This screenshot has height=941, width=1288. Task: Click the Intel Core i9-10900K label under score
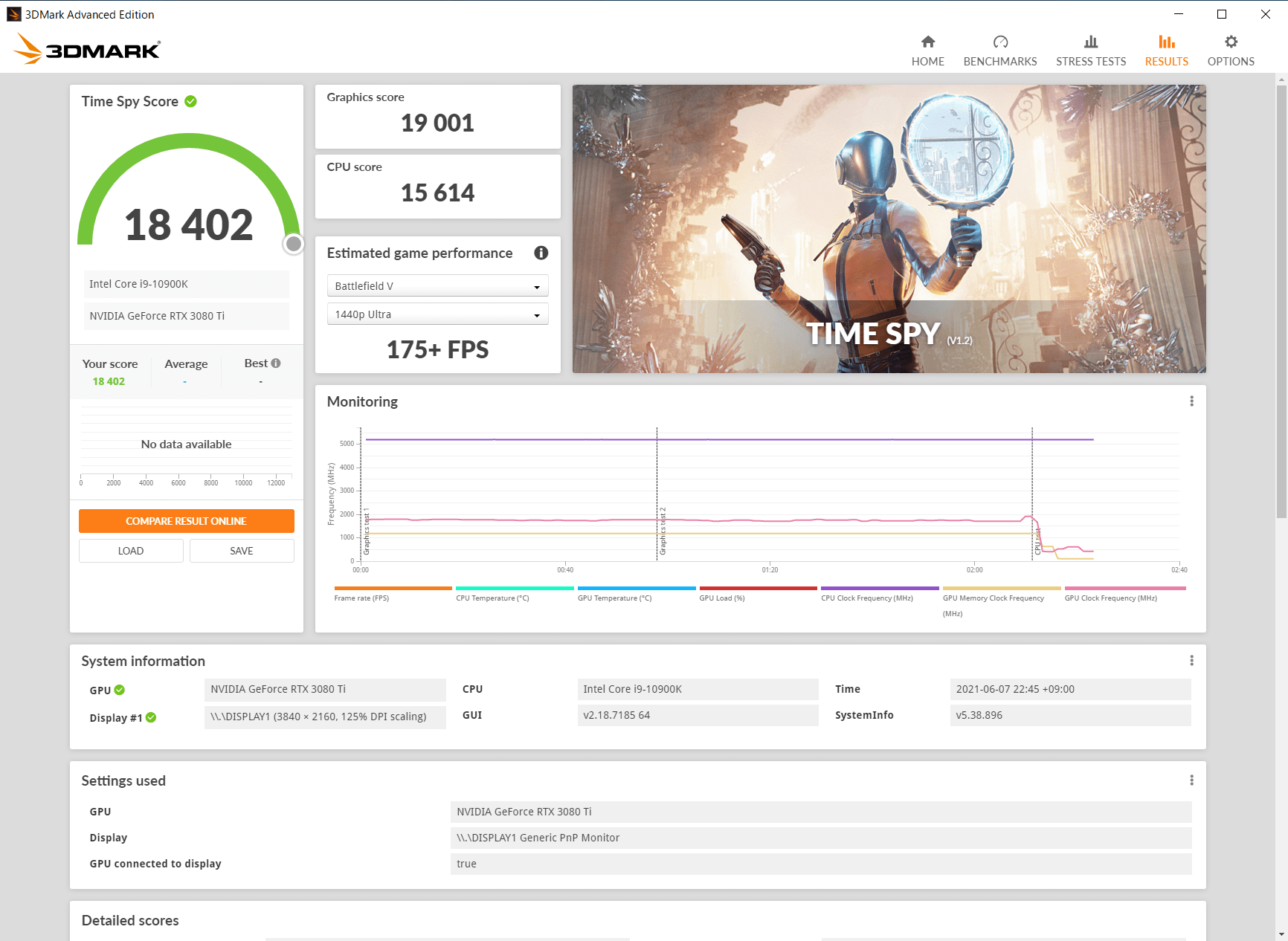pos(186,284)
